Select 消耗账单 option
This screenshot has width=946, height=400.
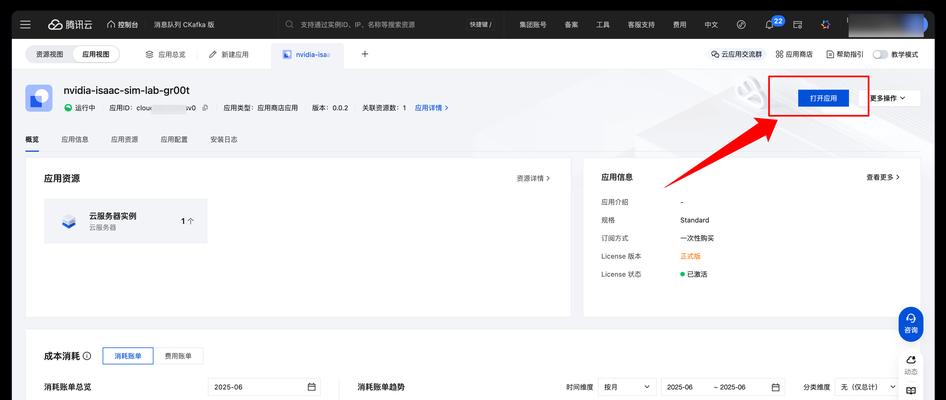[128, 356]
